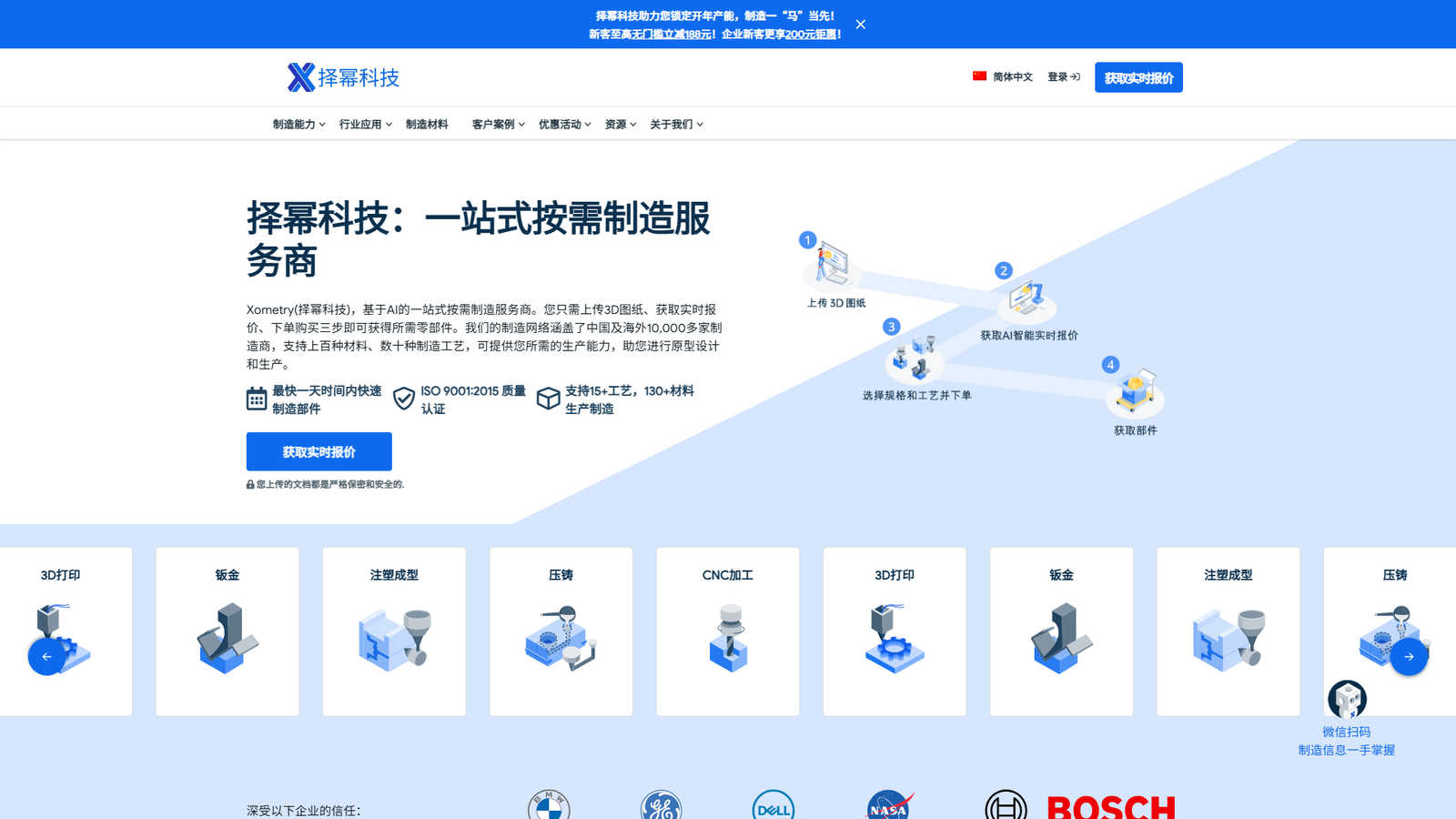Click the blue 获取实时报价 hero button
Viewport: 1456px width, 819px height.
click(x=318, y=450)
